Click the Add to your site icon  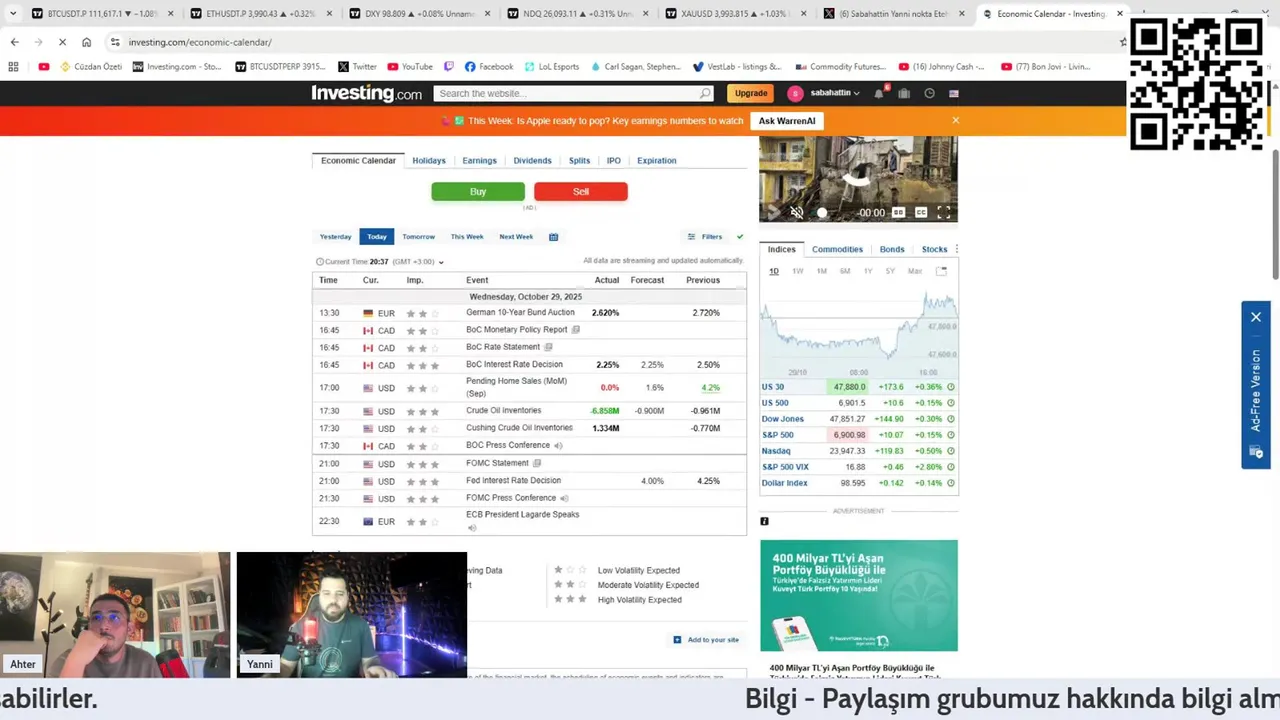[x=677, y=640]
